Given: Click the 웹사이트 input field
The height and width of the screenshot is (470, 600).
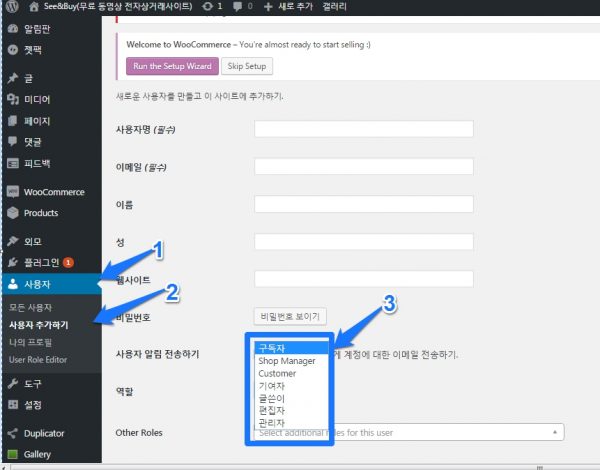Looking at the screenshot, I should click(364, 279).
